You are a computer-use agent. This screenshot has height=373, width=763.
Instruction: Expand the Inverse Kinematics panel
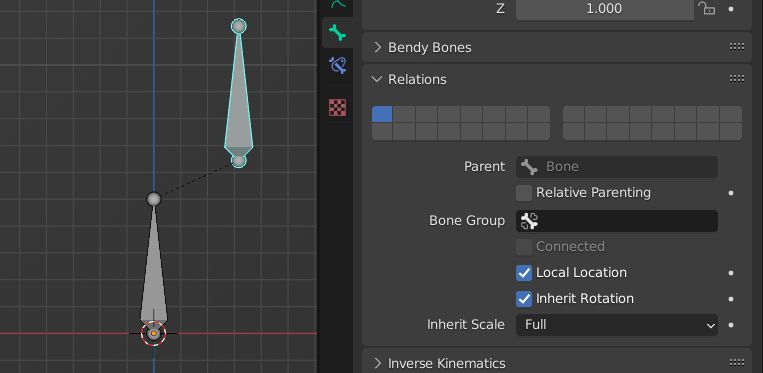coord(377,363)
